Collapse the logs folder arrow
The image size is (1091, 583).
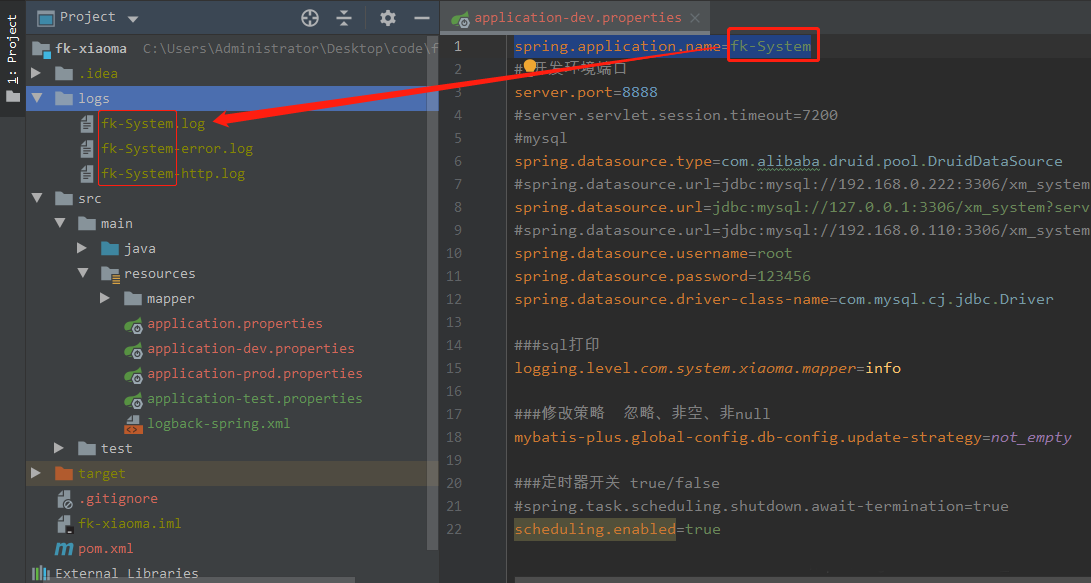[37, 98]
